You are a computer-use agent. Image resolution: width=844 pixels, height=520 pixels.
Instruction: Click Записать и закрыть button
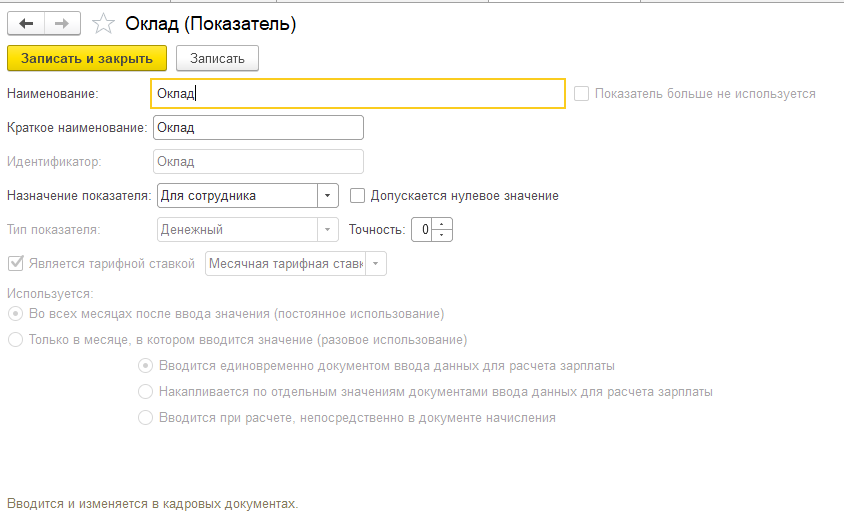(87, 58)
